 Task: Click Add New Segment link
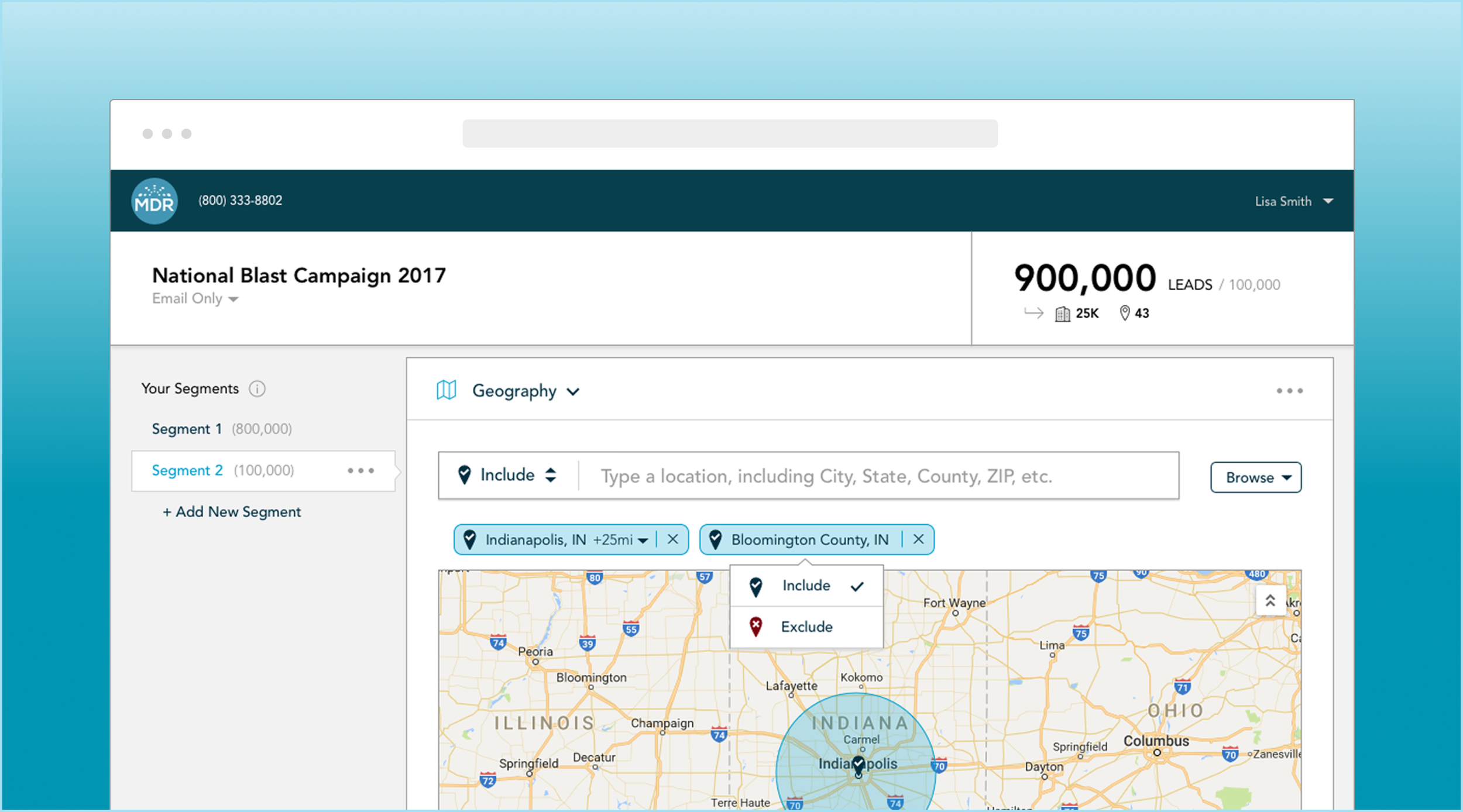232,512
